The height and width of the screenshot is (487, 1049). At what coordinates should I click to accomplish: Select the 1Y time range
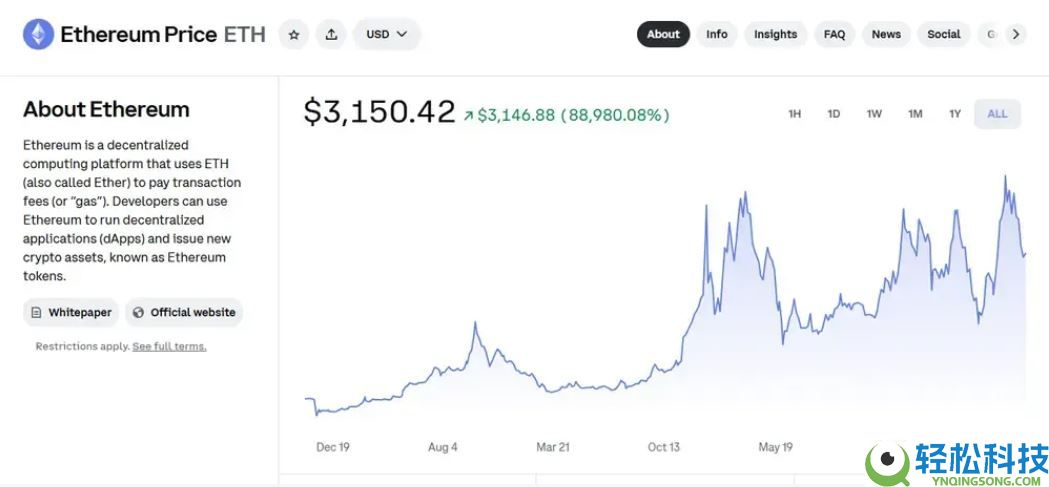(x=955, y=114)
